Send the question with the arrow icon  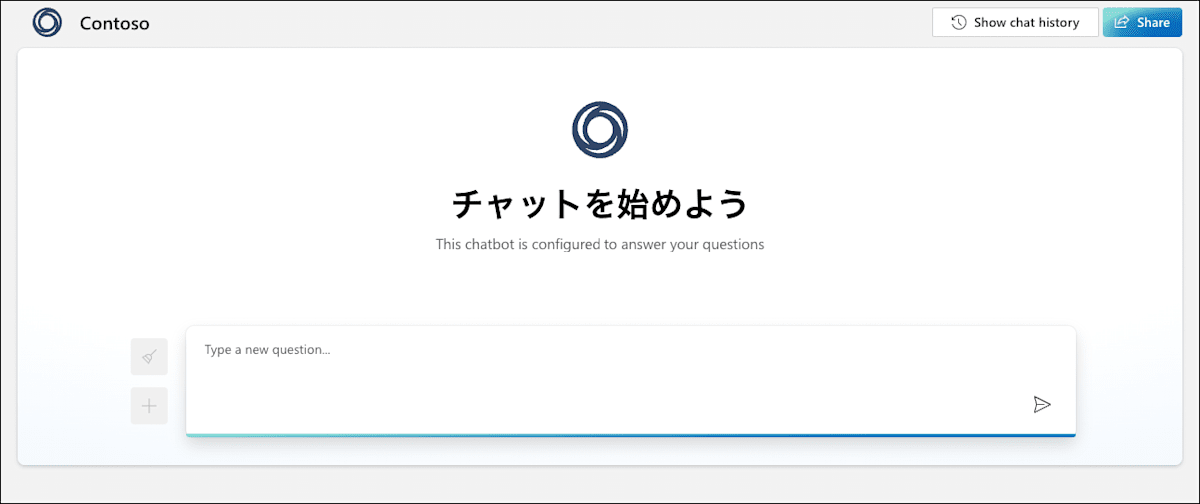pos(1042,404)
